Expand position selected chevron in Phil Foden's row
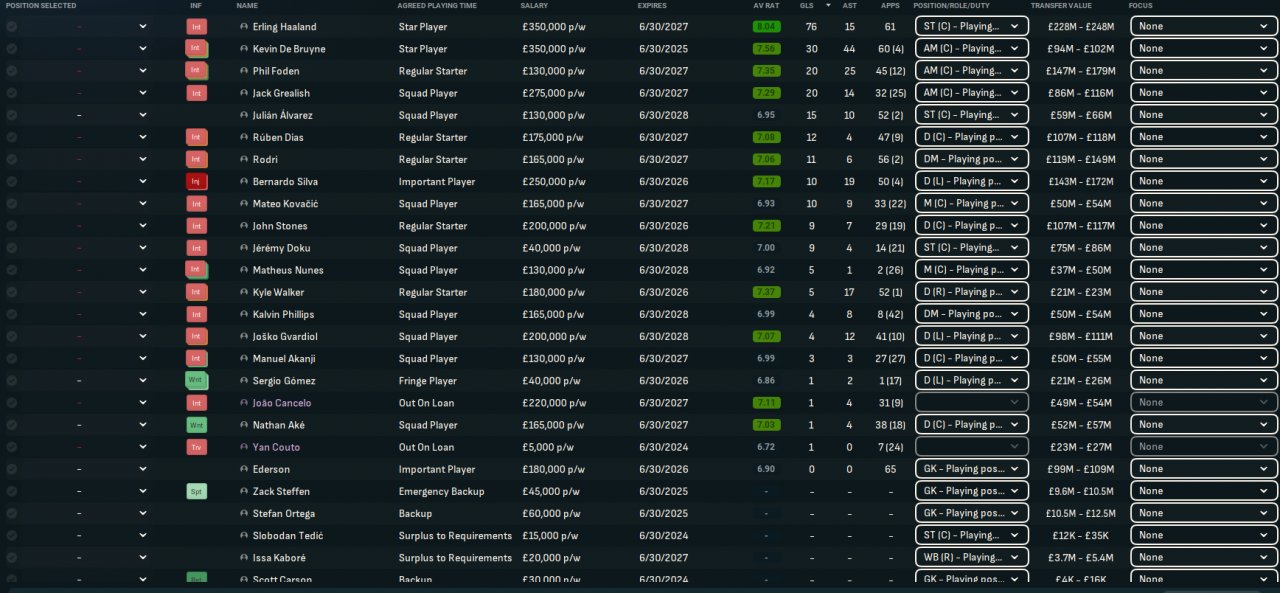This screenshot has height=593, width=1280. (x=142, y=71)
